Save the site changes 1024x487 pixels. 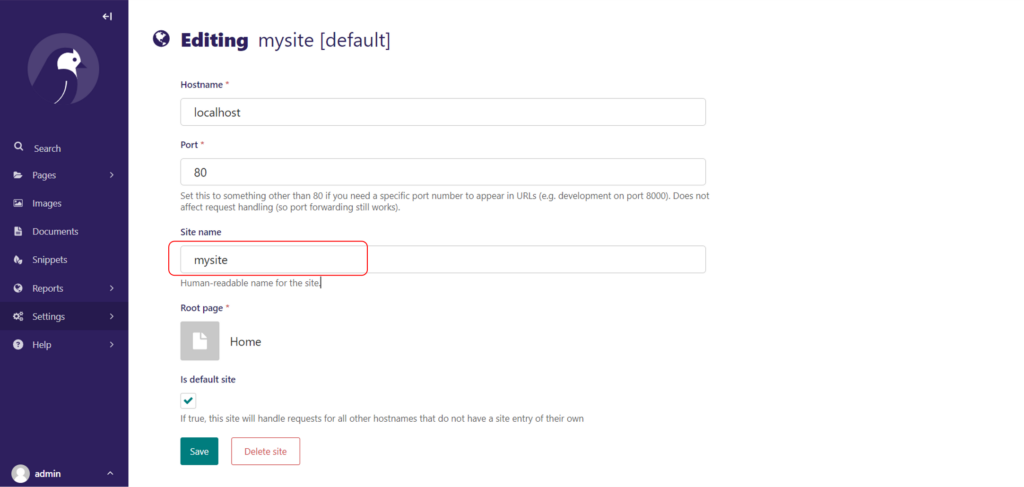(199, 451)
